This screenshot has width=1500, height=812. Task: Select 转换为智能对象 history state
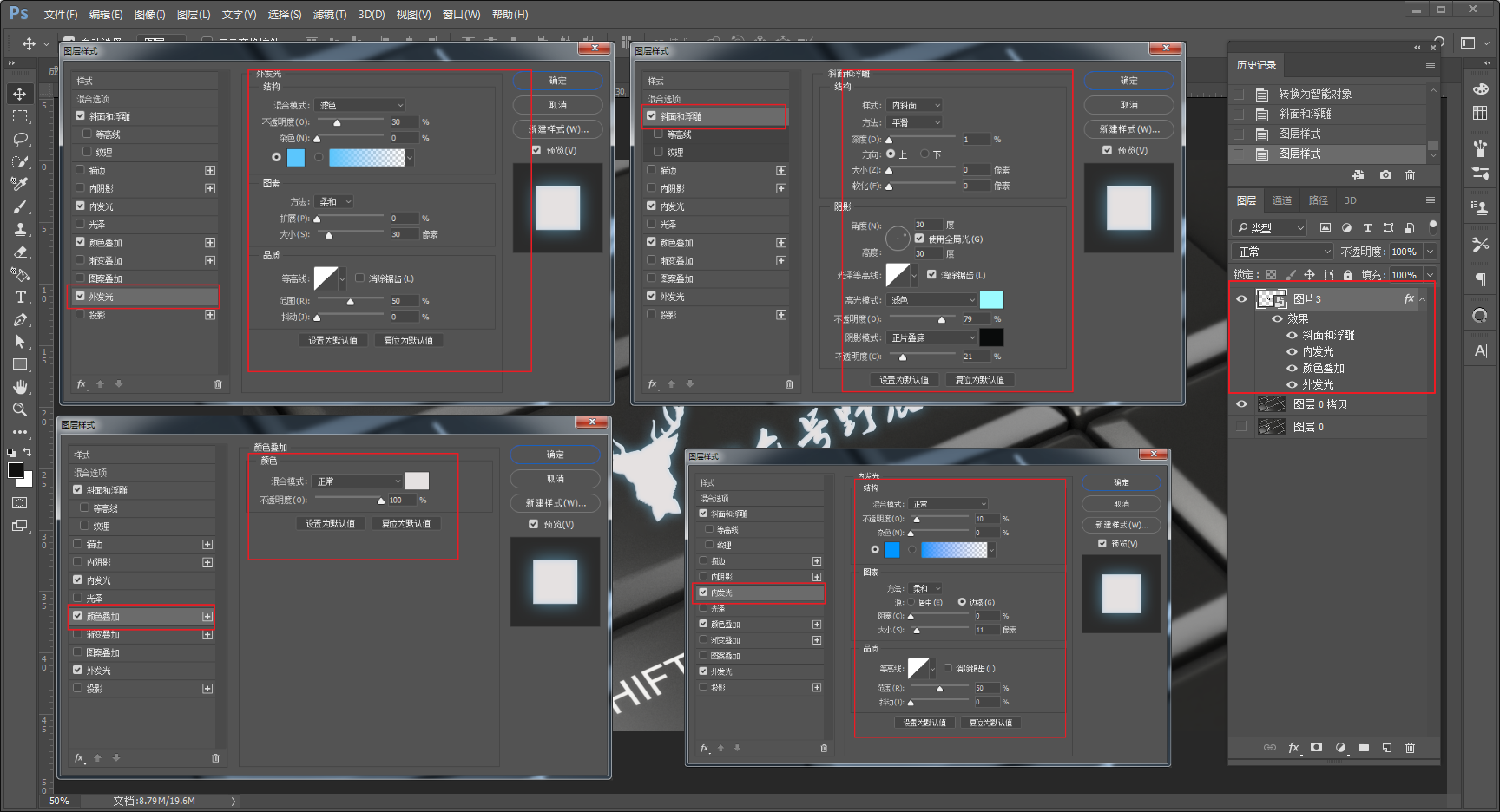(x=1314, y=94)
